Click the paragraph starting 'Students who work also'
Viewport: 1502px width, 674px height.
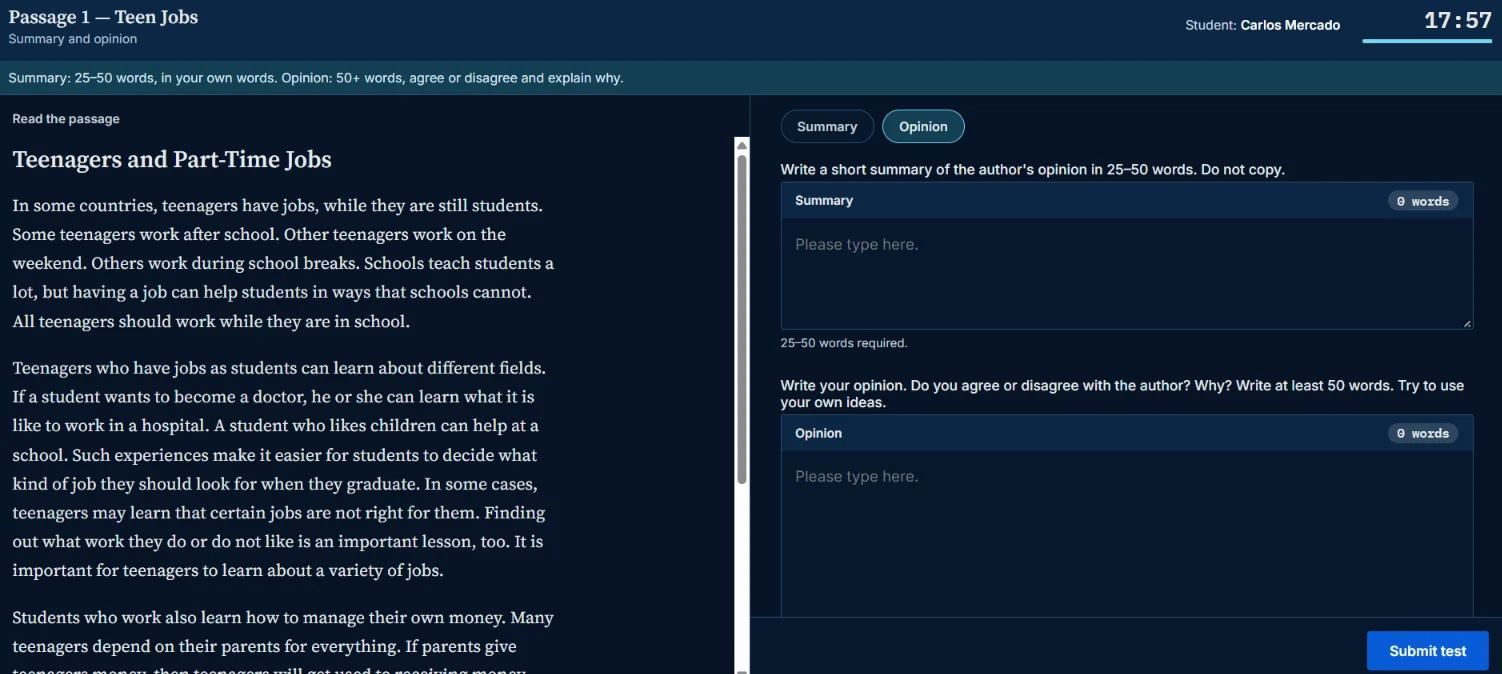(x=283, y=641)
